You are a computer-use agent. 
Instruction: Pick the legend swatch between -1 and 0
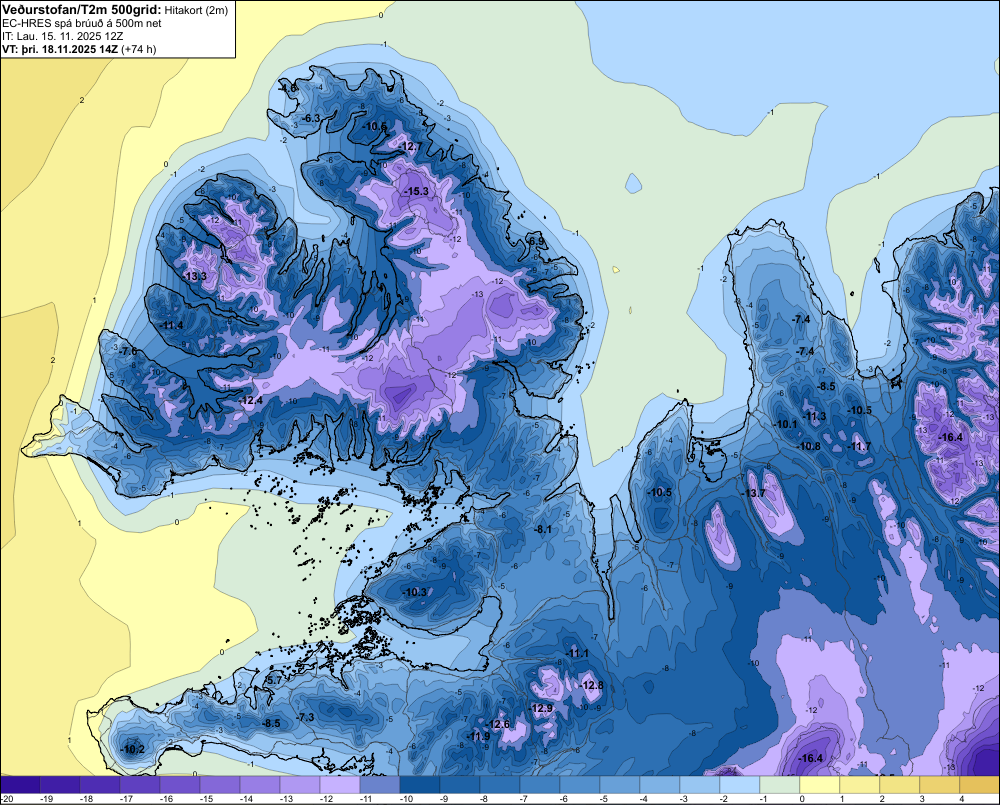[779, 785]
